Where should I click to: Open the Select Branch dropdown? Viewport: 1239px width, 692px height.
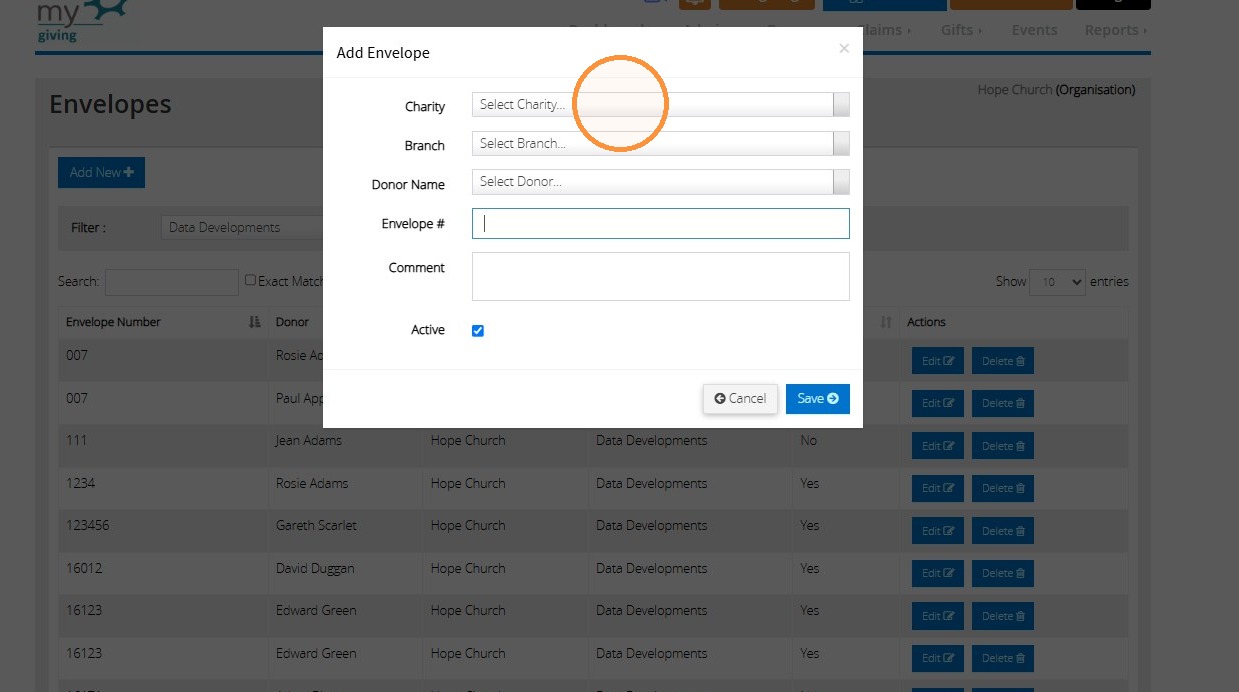click(x=660, y=144)
